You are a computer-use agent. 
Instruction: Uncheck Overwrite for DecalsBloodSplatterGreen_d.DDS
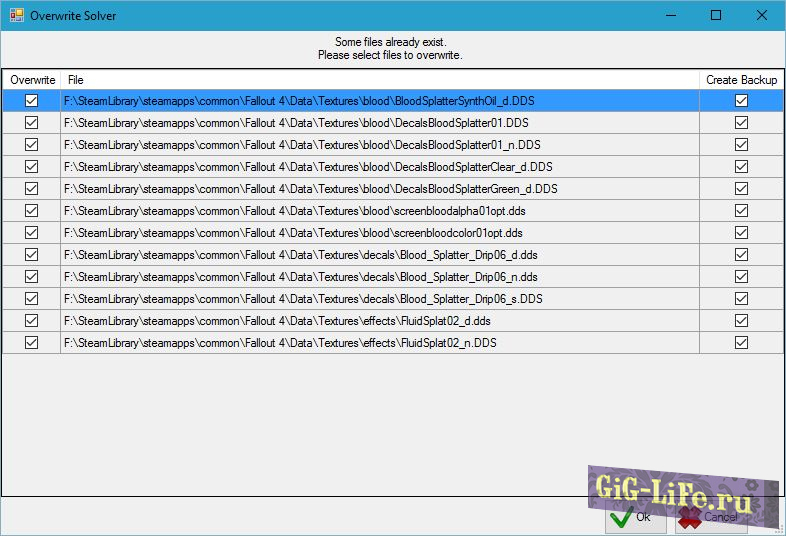pyautogui.click(x=31, y=188)
